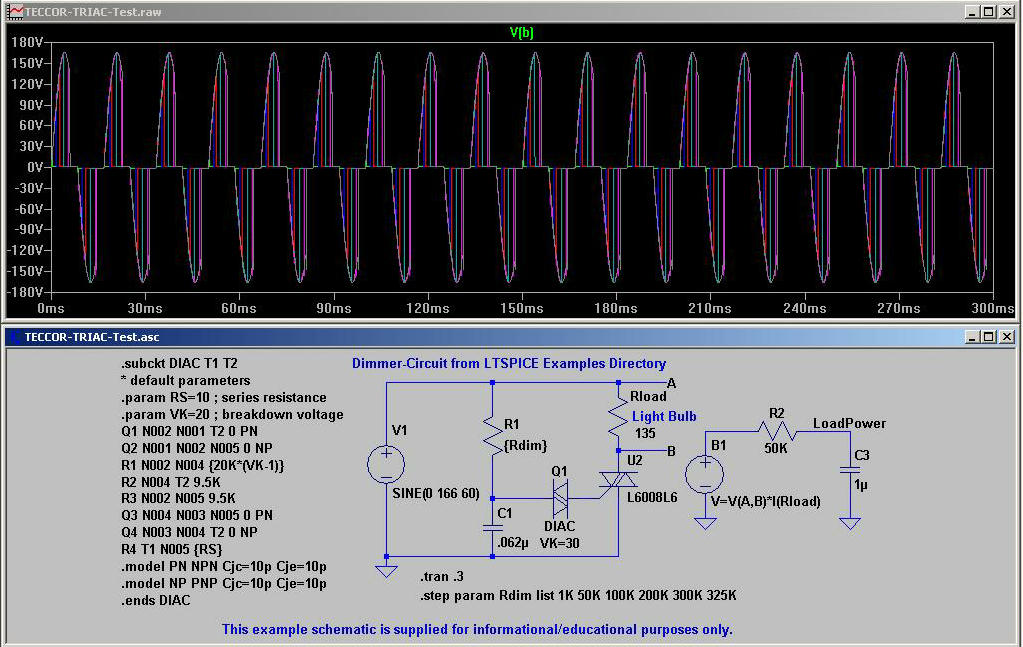Maximize the TECCOR-TRIAC-Test.asc schematic window

click(x=989, y=337)
